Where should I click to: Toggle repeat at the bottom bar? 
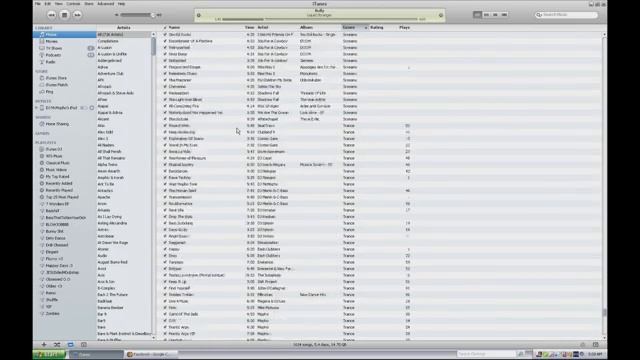coord(70,344)
